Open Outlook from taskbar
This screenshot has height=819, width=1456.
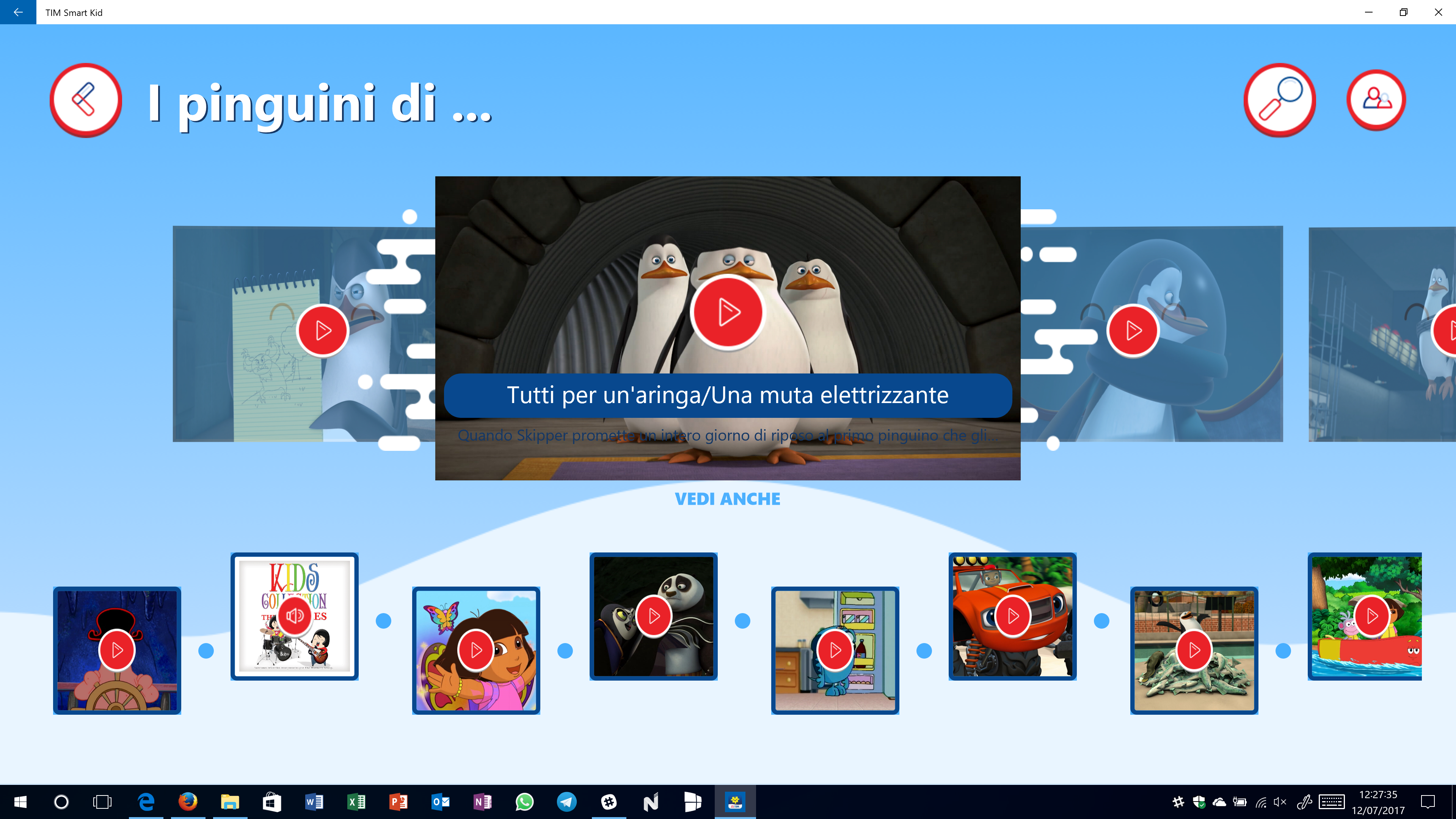pyautogui.click(x=440, y=802)
